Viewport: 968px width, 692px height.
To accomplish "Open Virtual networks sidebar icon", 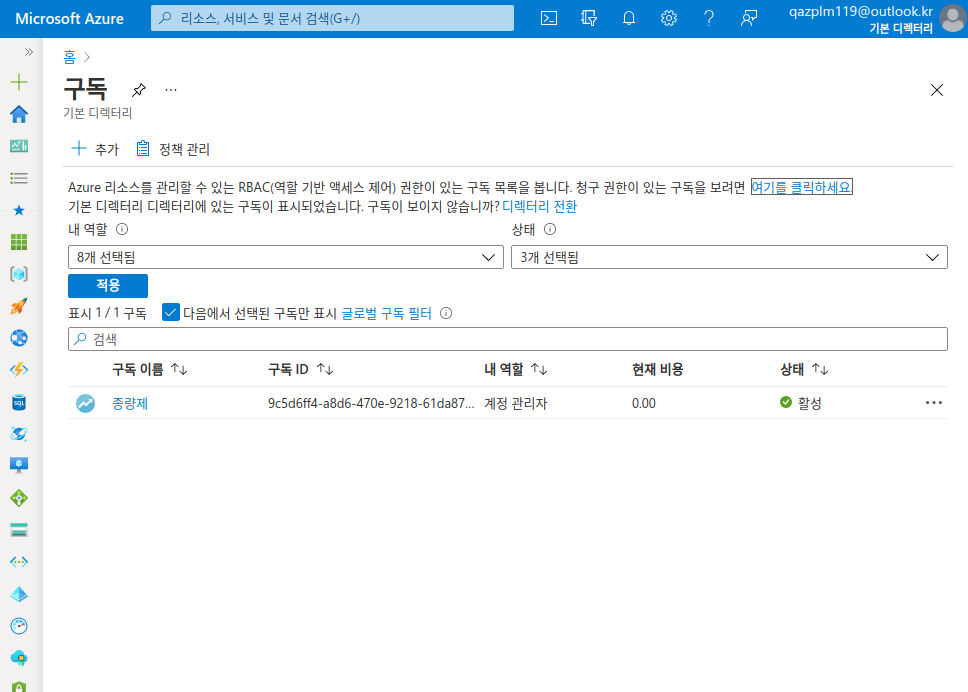I will tap(19, 562).
